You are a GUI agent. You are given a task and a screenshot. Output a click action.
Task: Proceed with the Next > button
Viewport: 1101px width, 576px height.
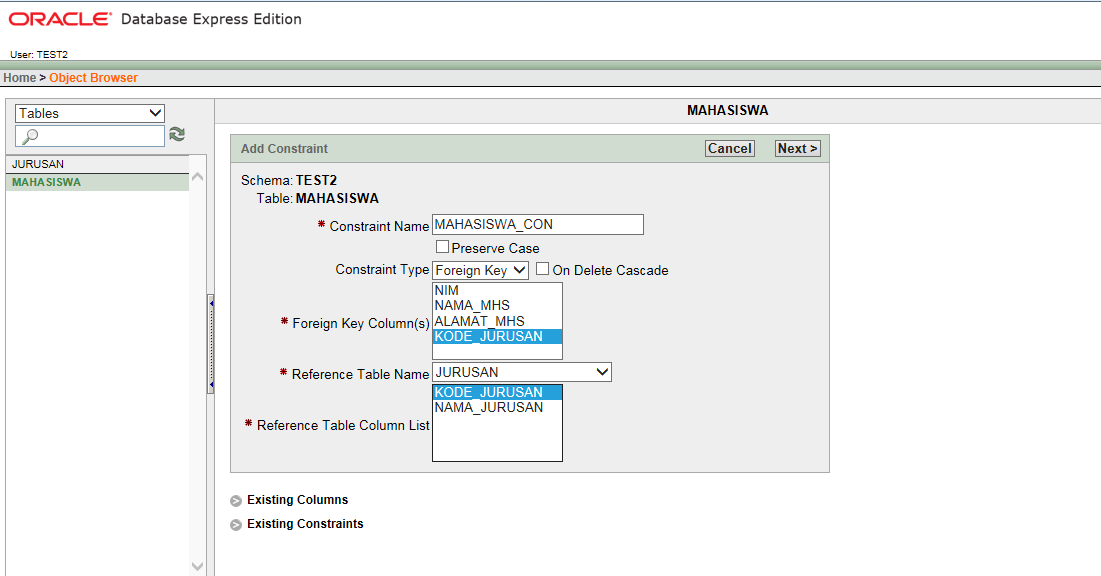click(798, 148)
